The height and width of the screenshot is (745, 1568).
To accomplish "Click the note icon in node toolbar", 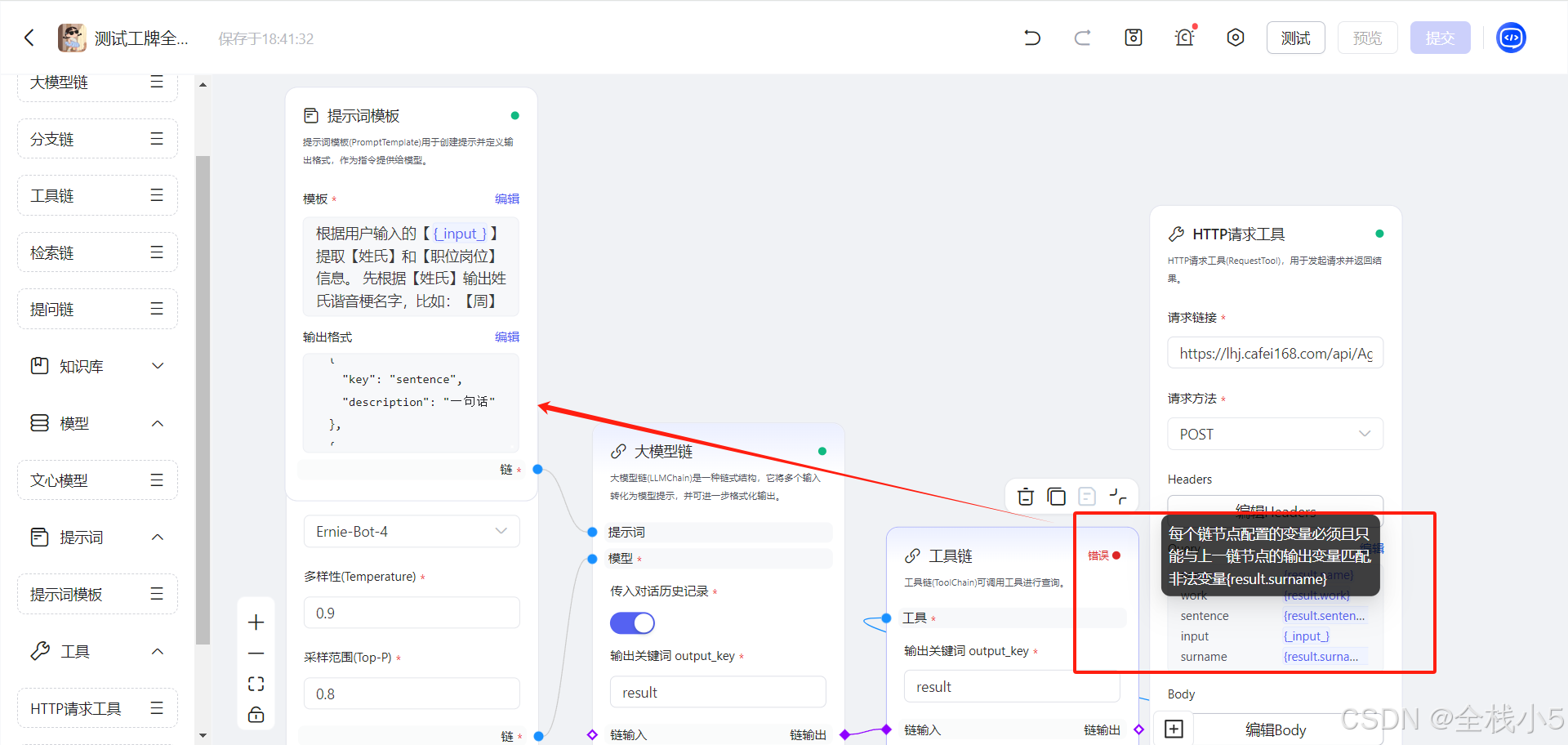I will point(1087,496).
